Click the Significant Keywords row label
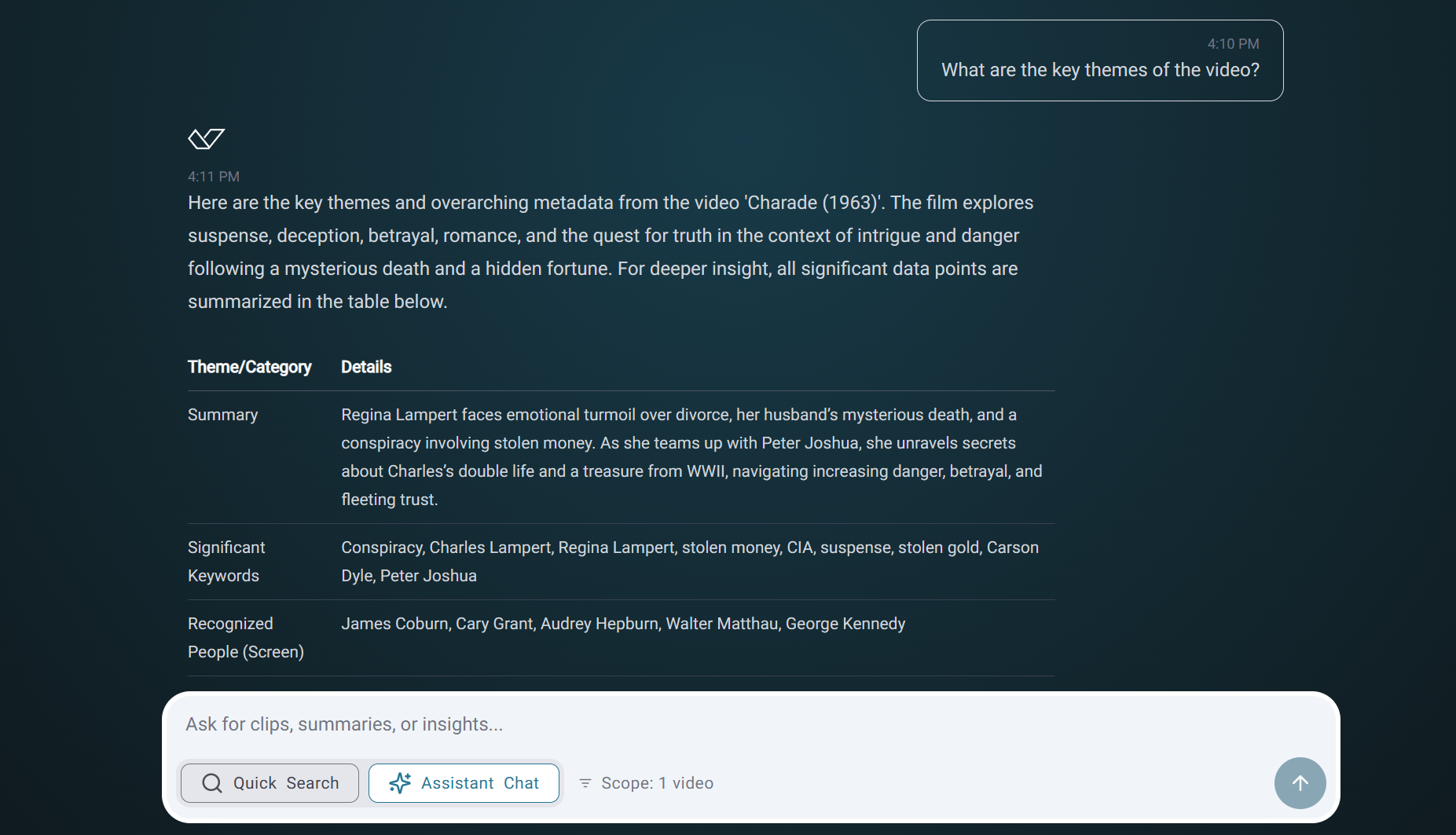The image size is (1456, 835). tap(227, 562)
